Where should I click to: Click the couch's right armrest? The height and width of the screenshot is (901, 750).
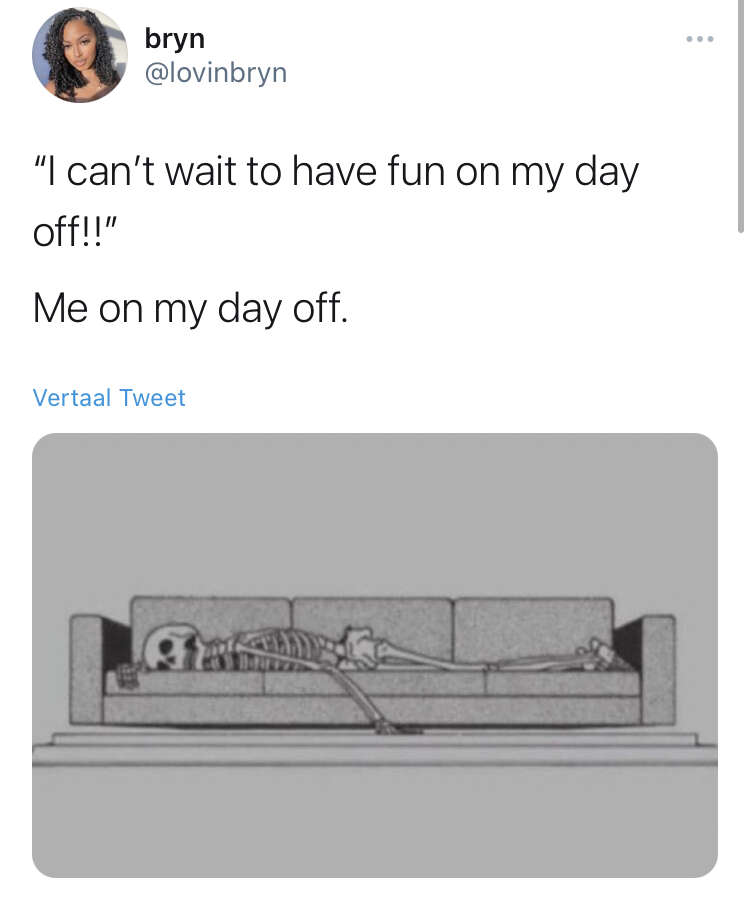click(658, 669)
